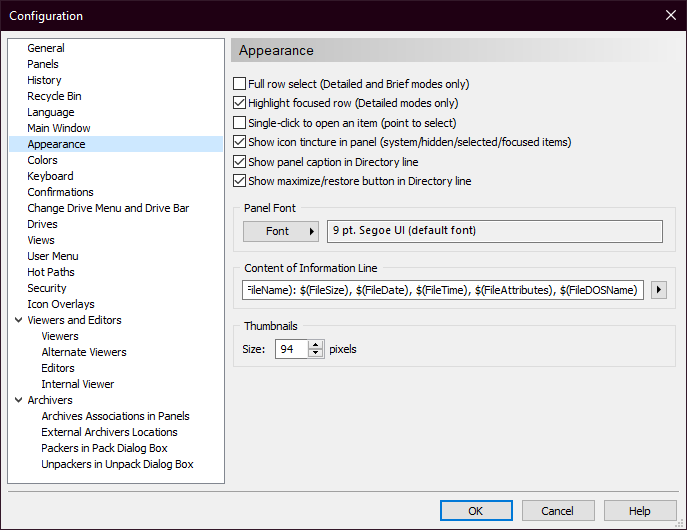
Task: Click the Information Line content text field
Action: (x=443, y=290)
